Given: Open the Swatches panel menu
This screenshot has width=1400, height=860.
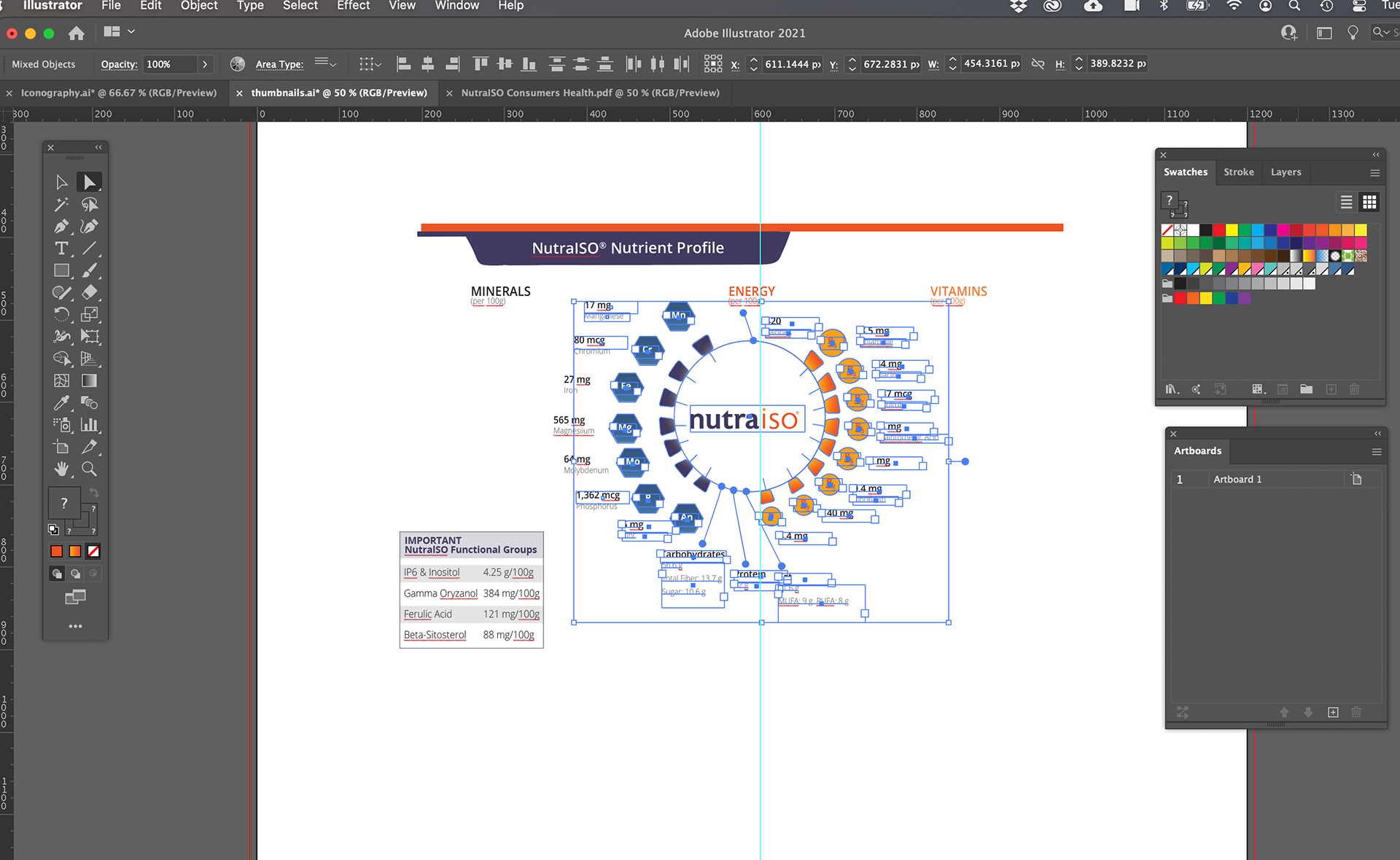Looking at the screenshot, I should pyautogui.click(x=1374, y=173).
